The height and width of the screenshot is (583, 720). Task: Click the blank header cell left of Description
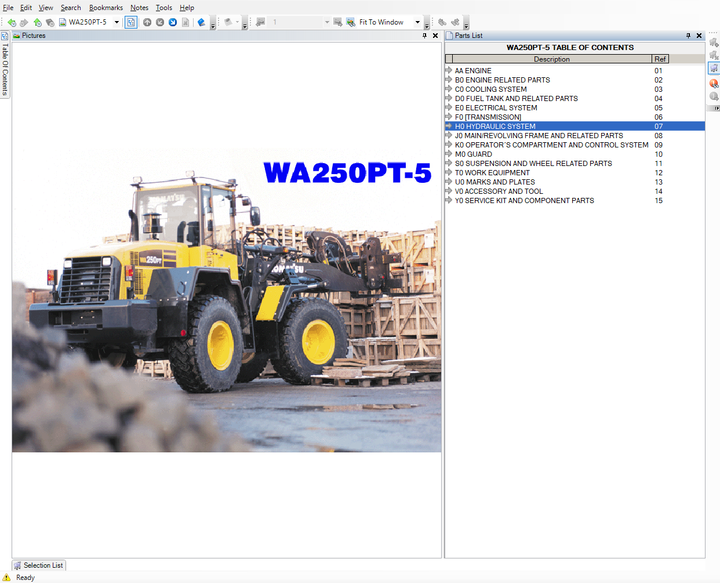(449, 59)
